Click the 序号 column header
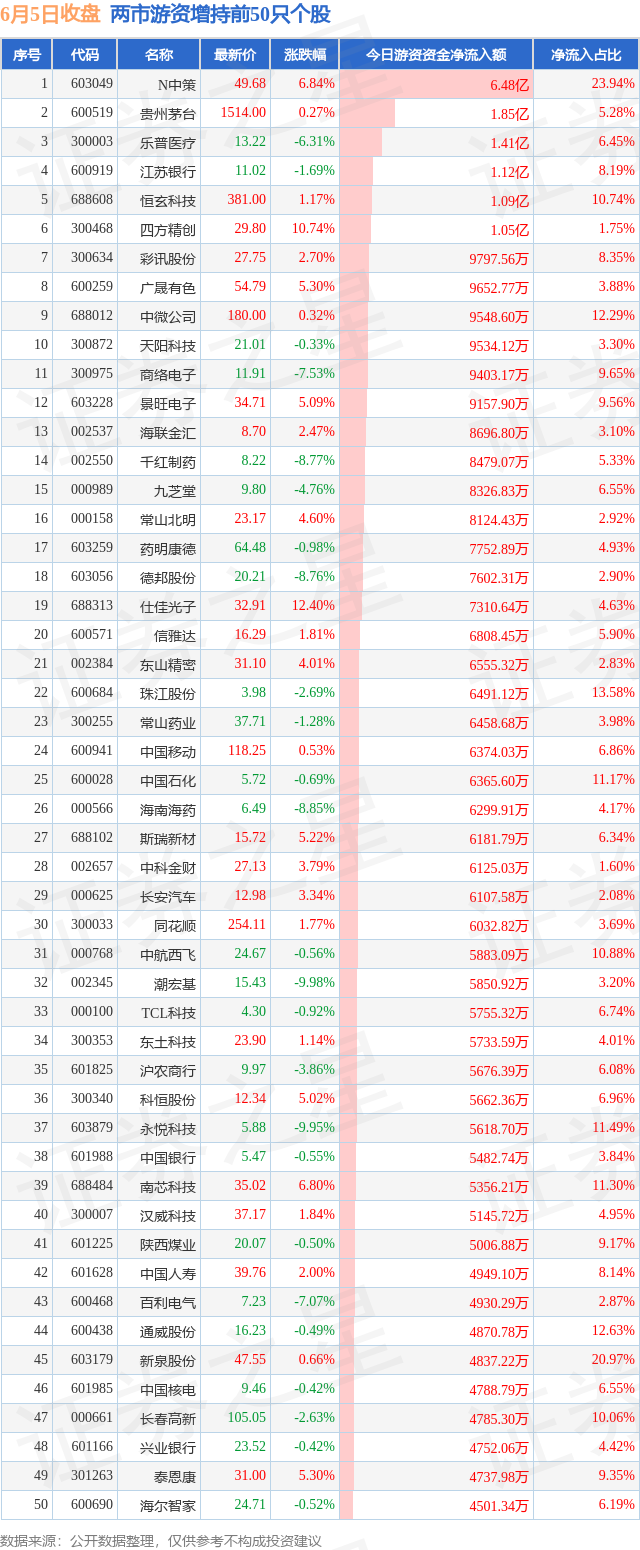Image resolution: width=640 pixels, height=1550 pixels. pyautogui.click(x=27, y=55)
